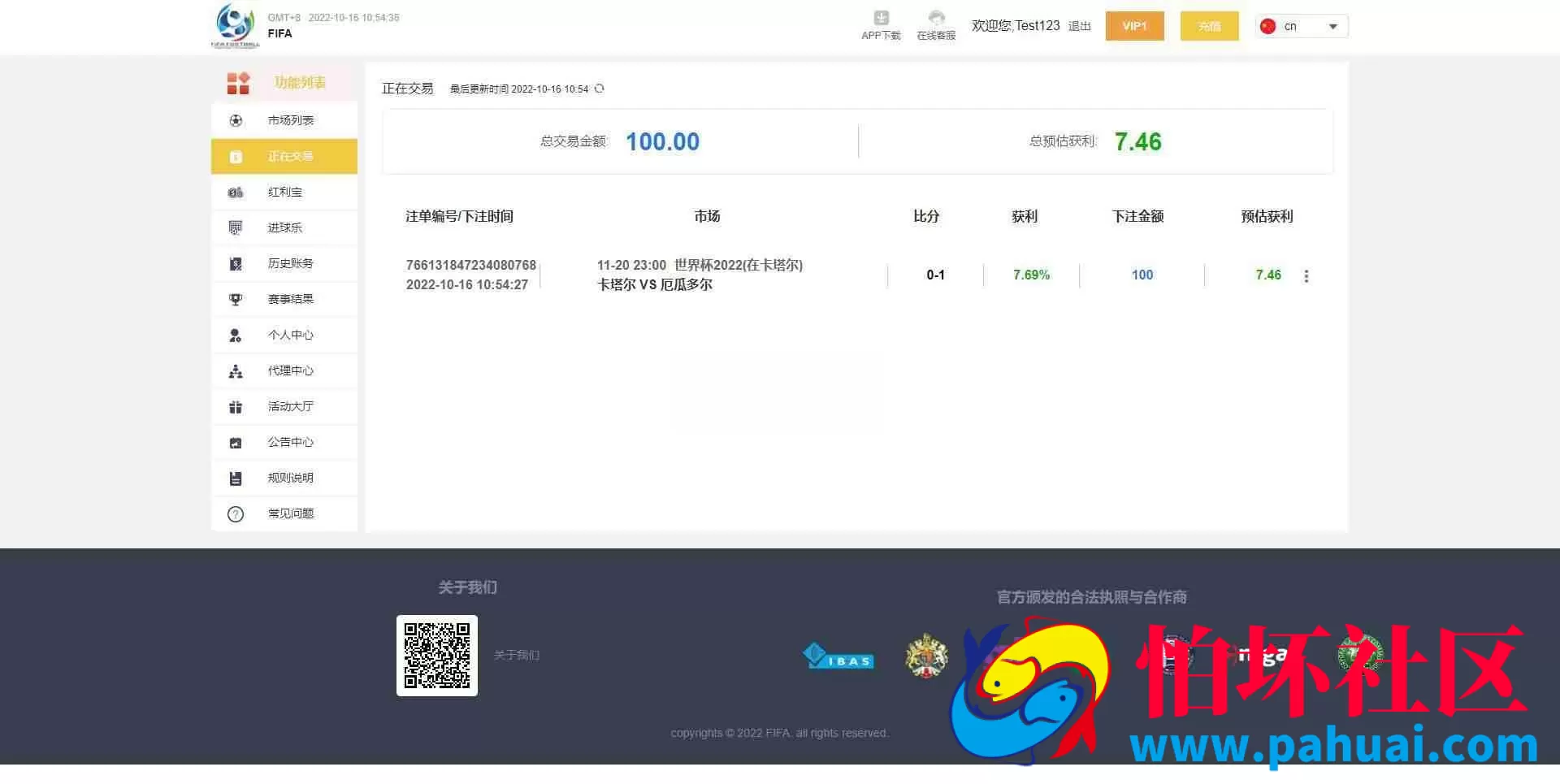Open the APP下载 download icon
This screenshot has width=1560, height=784.
point(882,18)
